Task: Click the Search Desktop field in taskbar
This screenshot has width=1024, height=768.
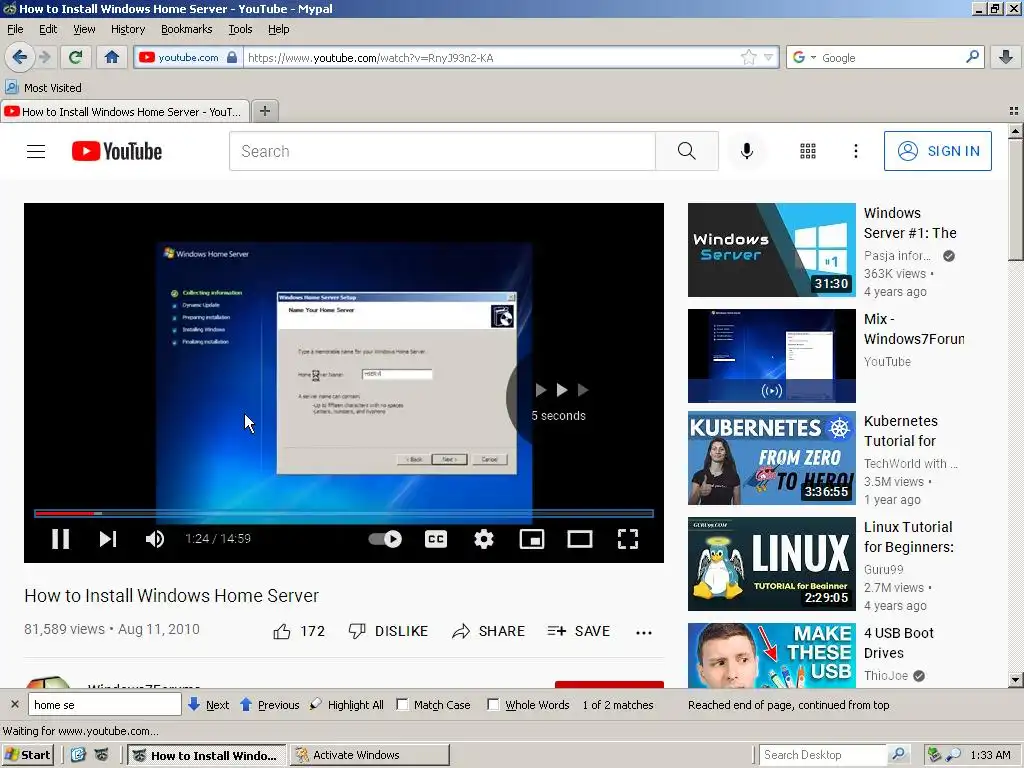Action: click(822, 755)
